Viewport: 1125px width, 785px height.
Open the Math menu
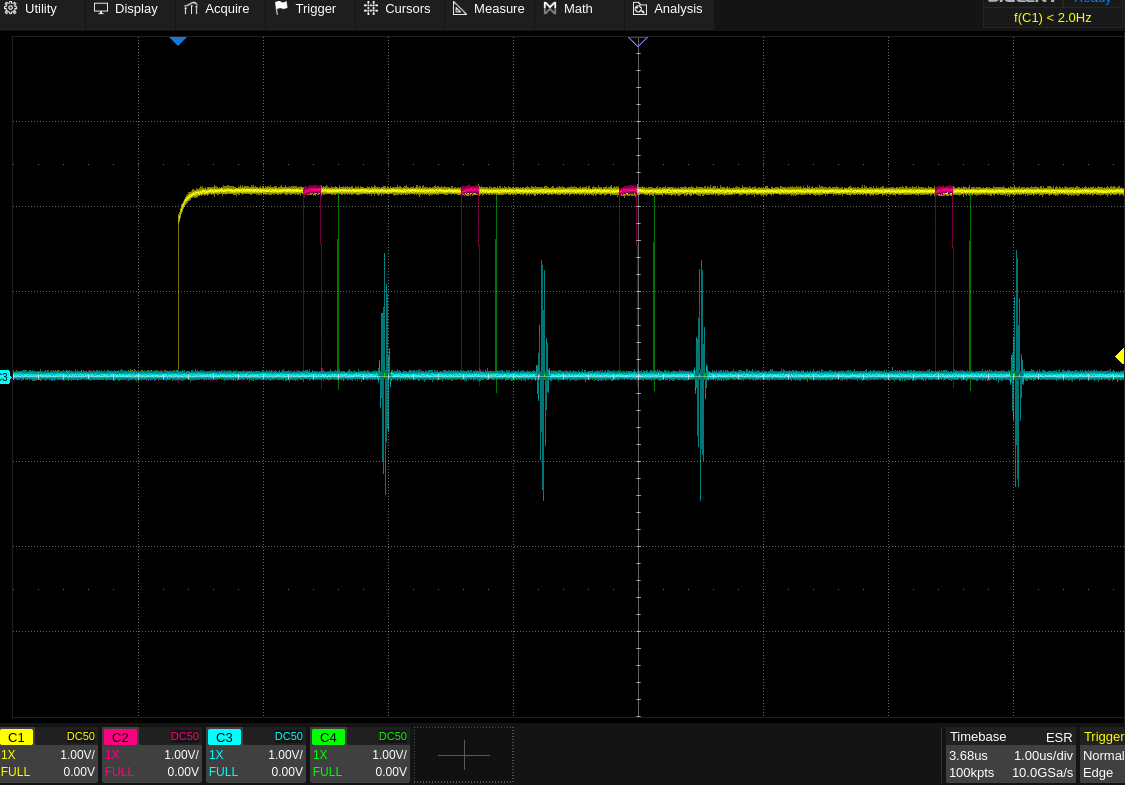568,9
